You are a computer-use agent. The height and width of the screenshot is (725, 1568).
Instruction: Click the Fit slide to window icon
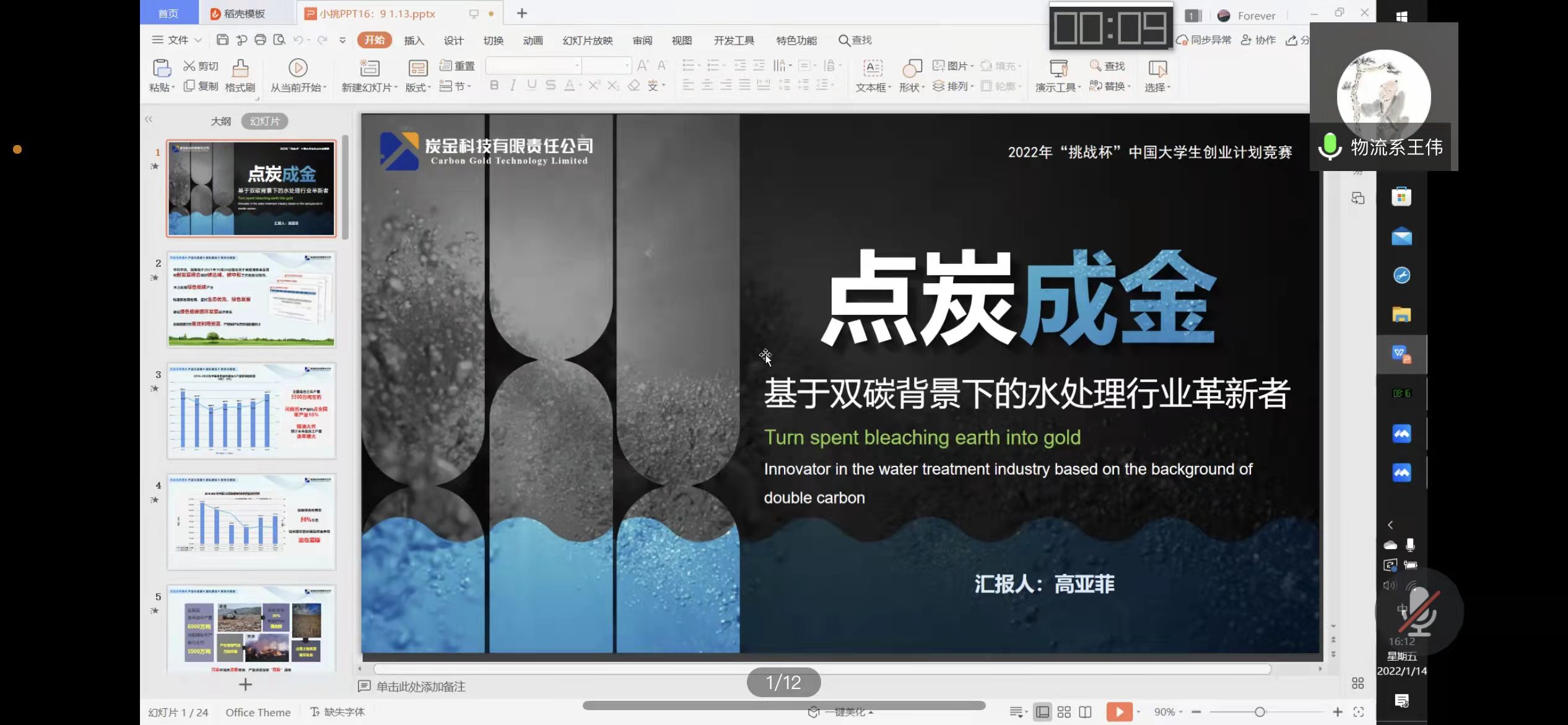[1359, 712]
